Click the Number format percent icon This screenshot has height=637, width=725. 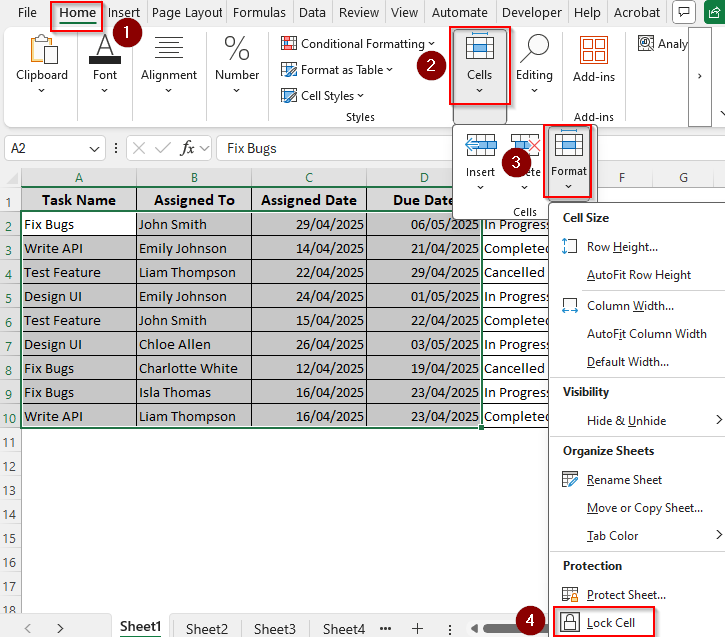click(x=237, y=50)
